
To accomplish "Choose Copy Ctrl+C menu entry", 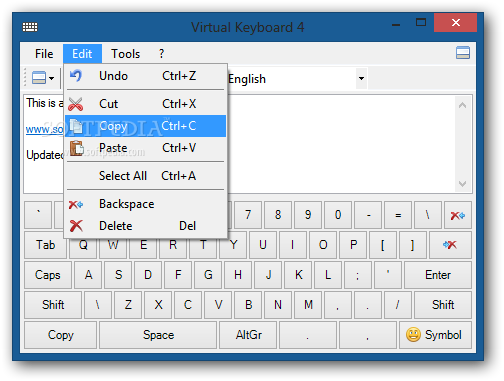I will [x=146, y=126].
